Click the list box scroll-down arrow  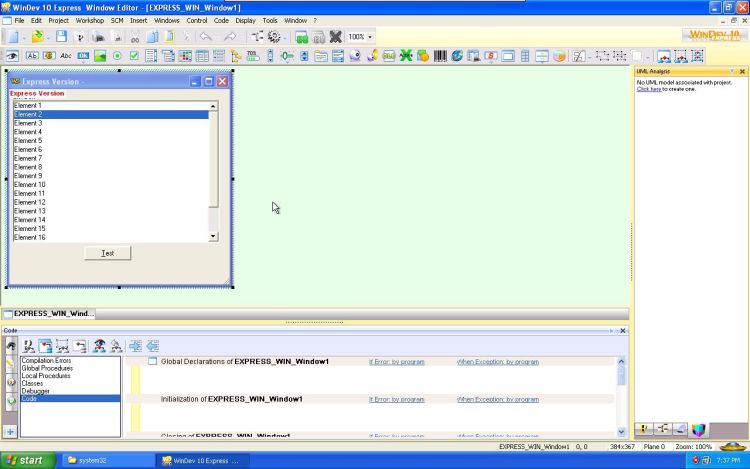click(213, 236)
